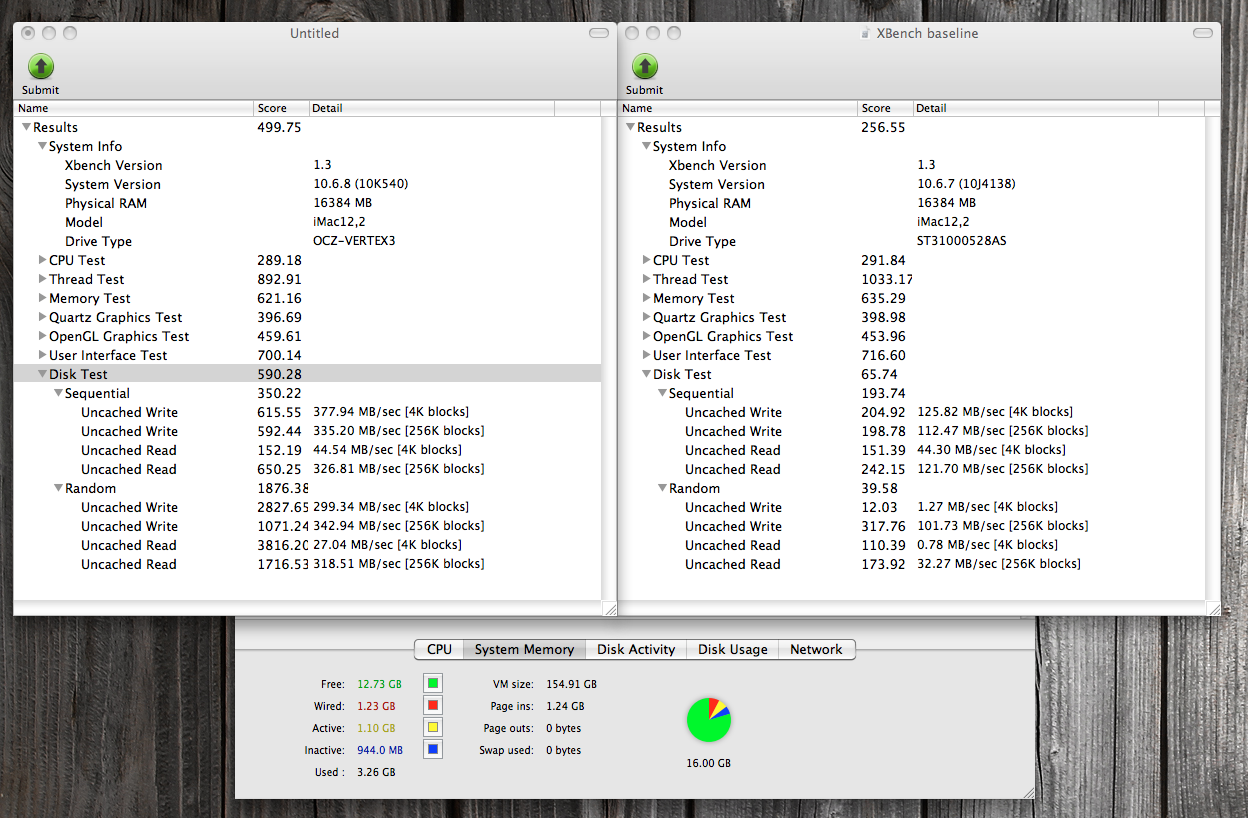Switch to the Network tab
This screenshot has width=1248, height=818.
point(816,649)
